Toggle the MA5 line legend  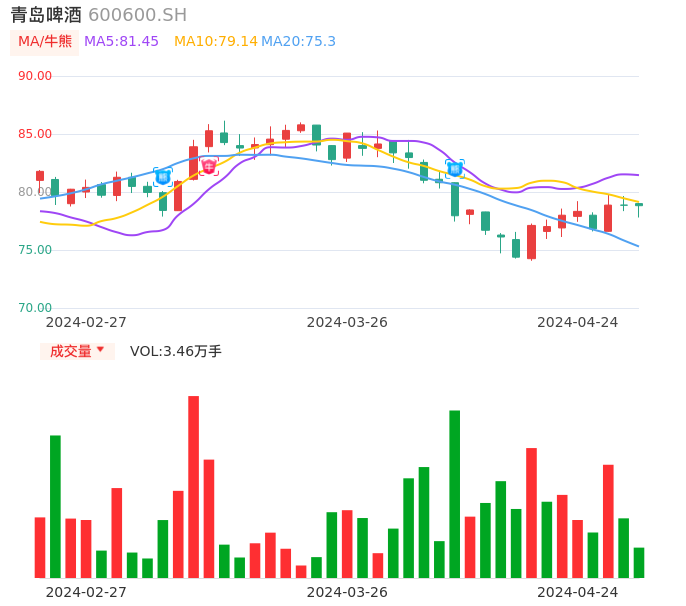point(121,41)
